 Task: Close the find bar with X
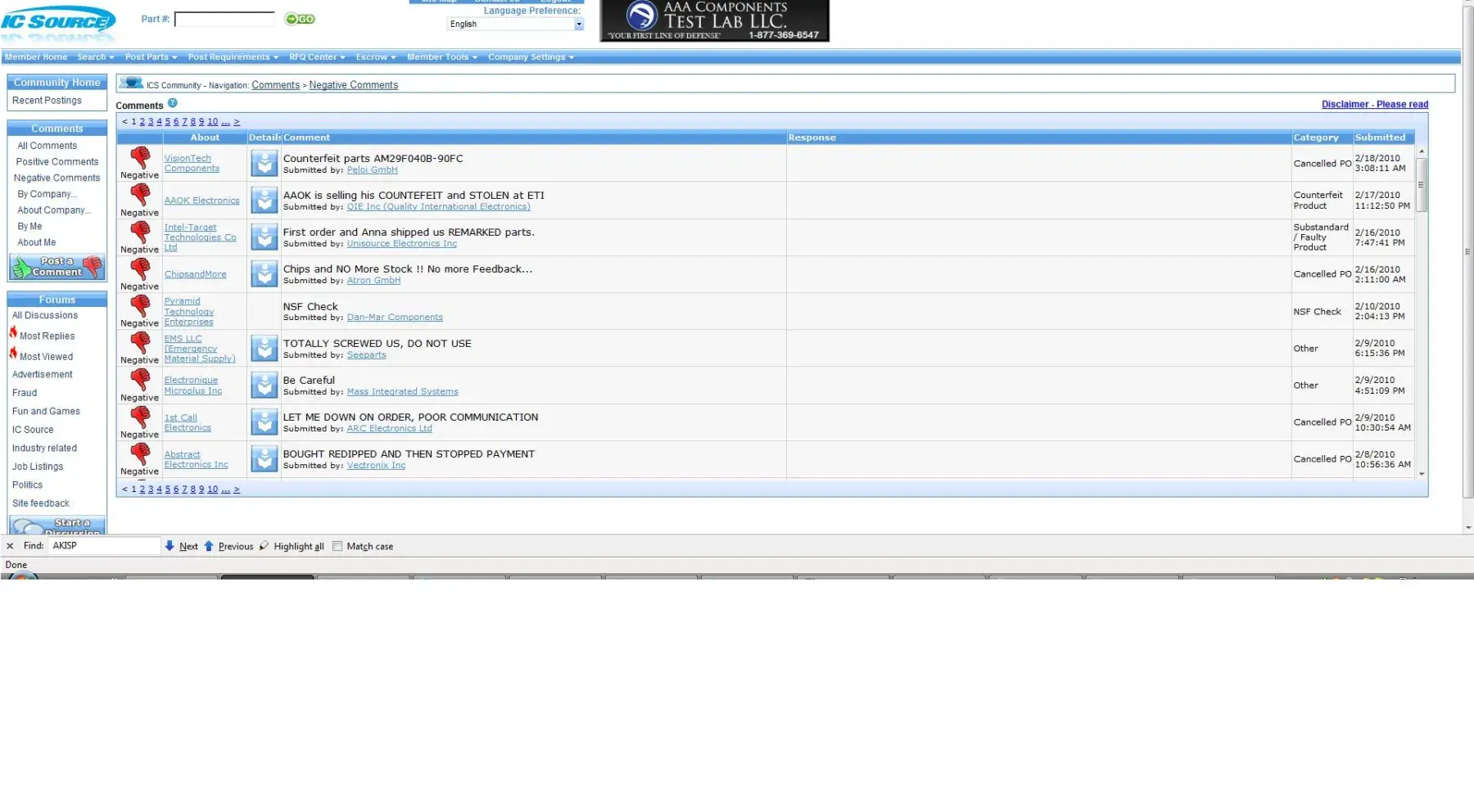coord(10,546)
